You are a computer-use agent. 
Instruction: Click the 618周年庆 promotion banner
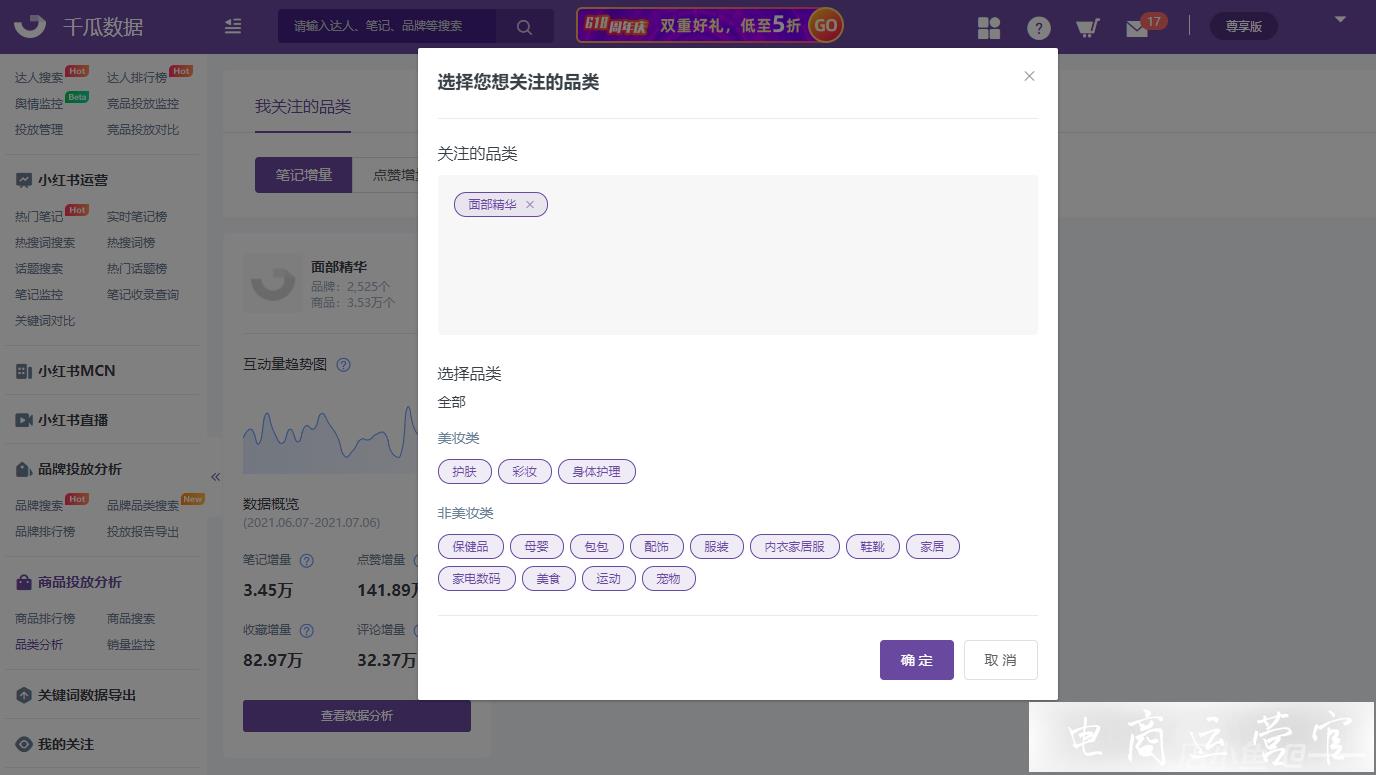point(710,26)
